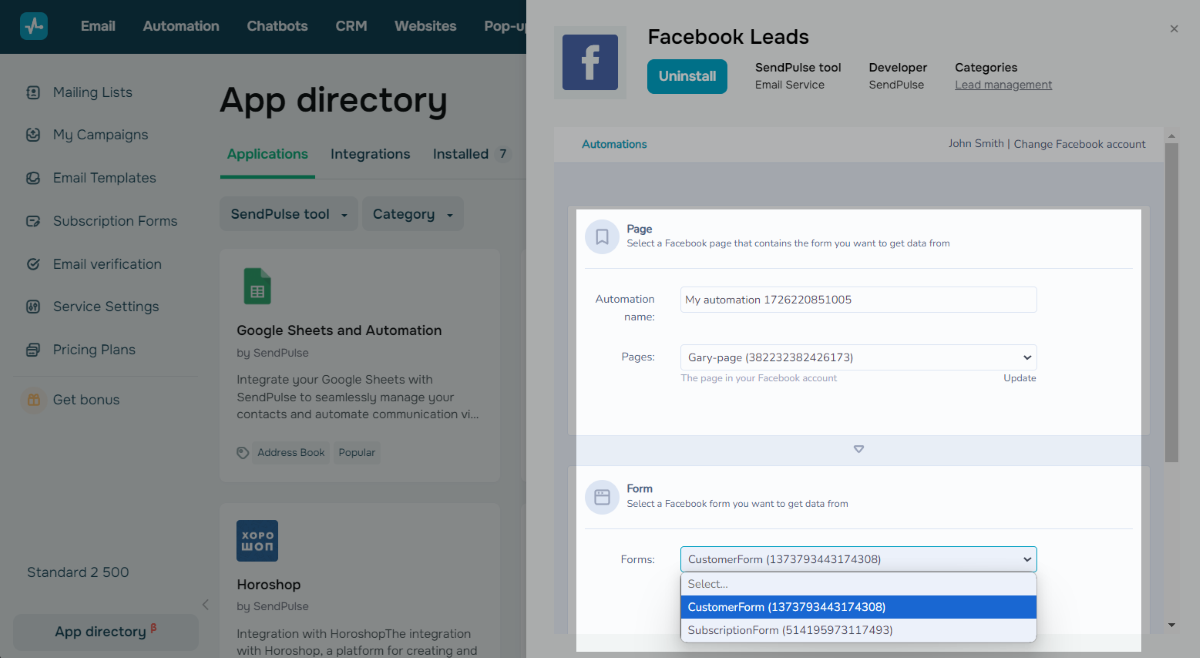Click the Popular tag

click(x=357, y=453)
